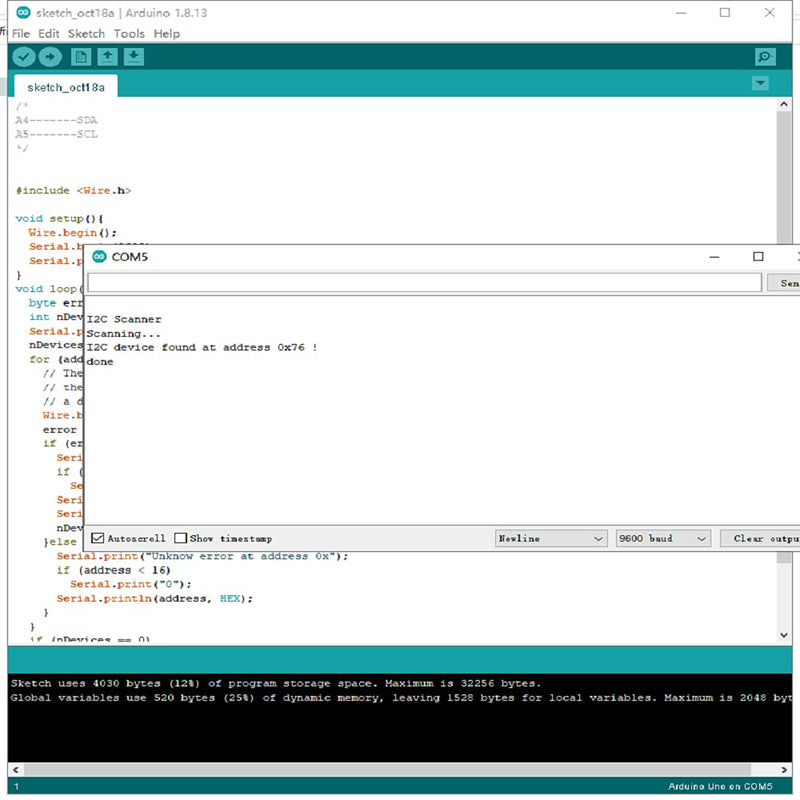Click the Send button in COM5
This screenshot has width=800, height=800.
(x=786, y=283)
